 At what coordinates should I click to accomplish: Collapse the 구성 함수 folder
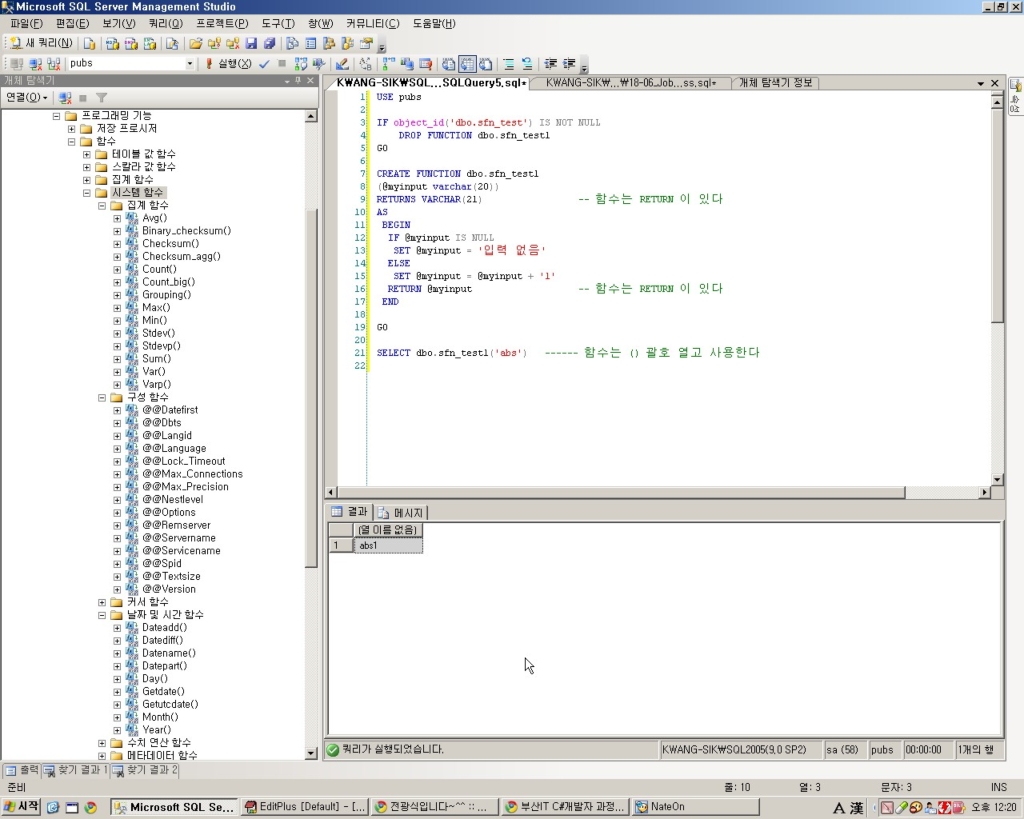pos(102,397)
